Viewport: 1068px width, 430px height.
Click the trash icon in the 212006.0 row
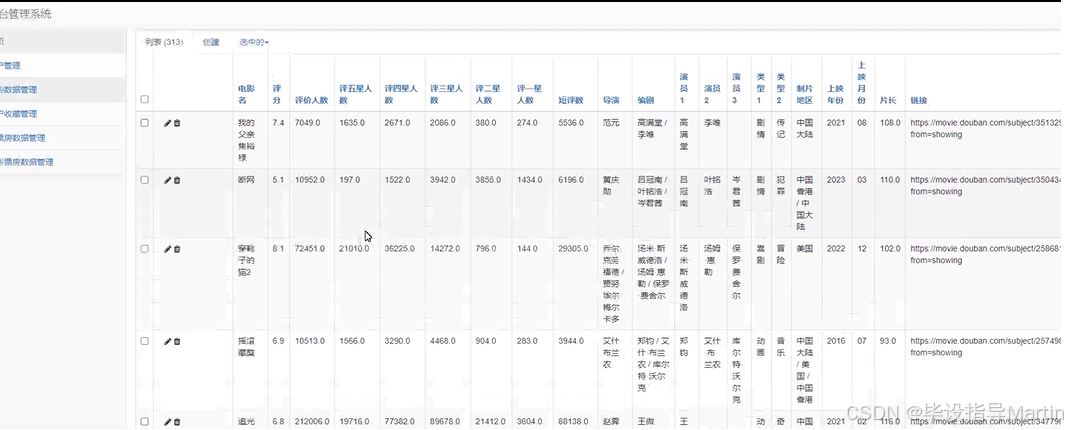pyautogui.click(x=177, y=422)
